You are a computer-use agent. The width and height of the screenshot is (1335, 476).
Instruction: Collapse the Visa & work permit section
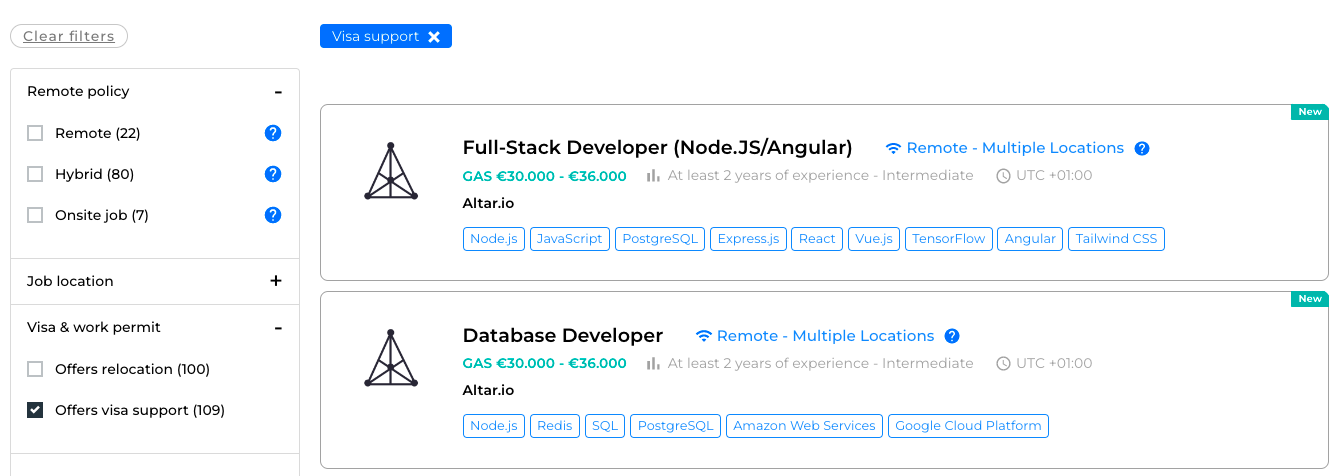point(278,328)
